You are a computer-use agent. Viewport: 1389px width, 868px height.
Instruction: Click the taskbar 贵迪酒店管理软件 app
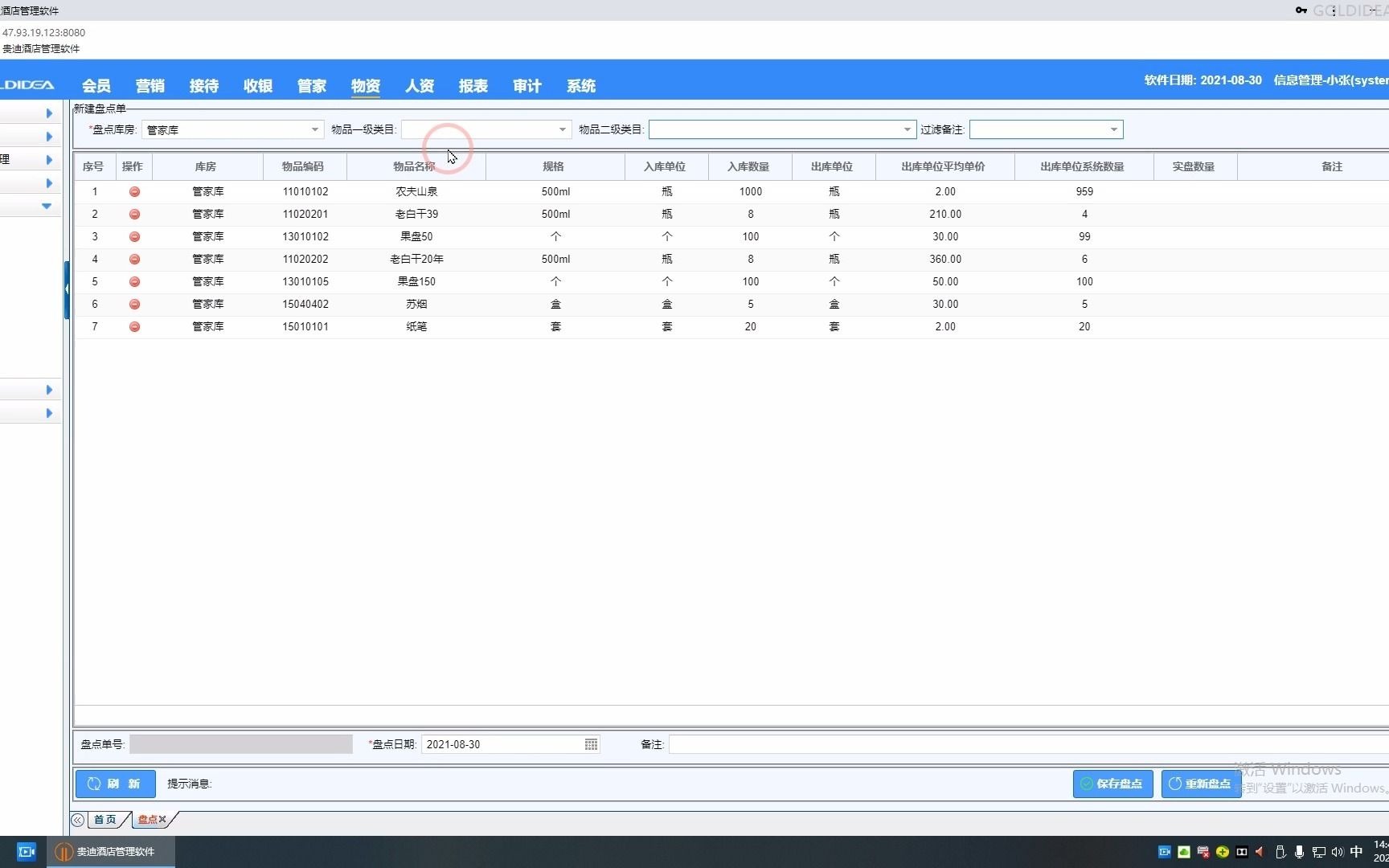pyautogui.click(x=110, y=852)
